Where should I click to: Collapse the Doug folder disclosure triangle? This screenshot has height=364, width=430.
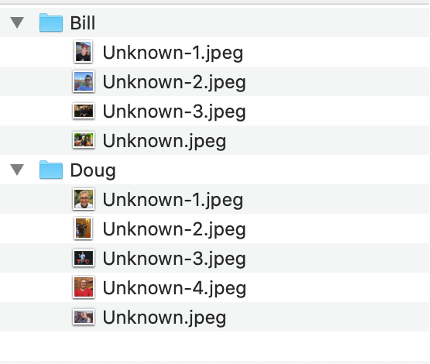point(17,170)
